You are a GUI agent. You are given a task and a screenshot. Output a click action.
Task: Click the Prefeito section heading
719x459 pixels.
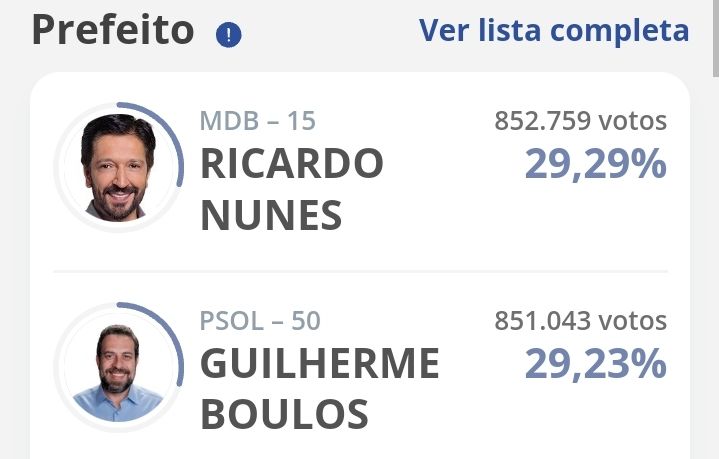(112, 31)
